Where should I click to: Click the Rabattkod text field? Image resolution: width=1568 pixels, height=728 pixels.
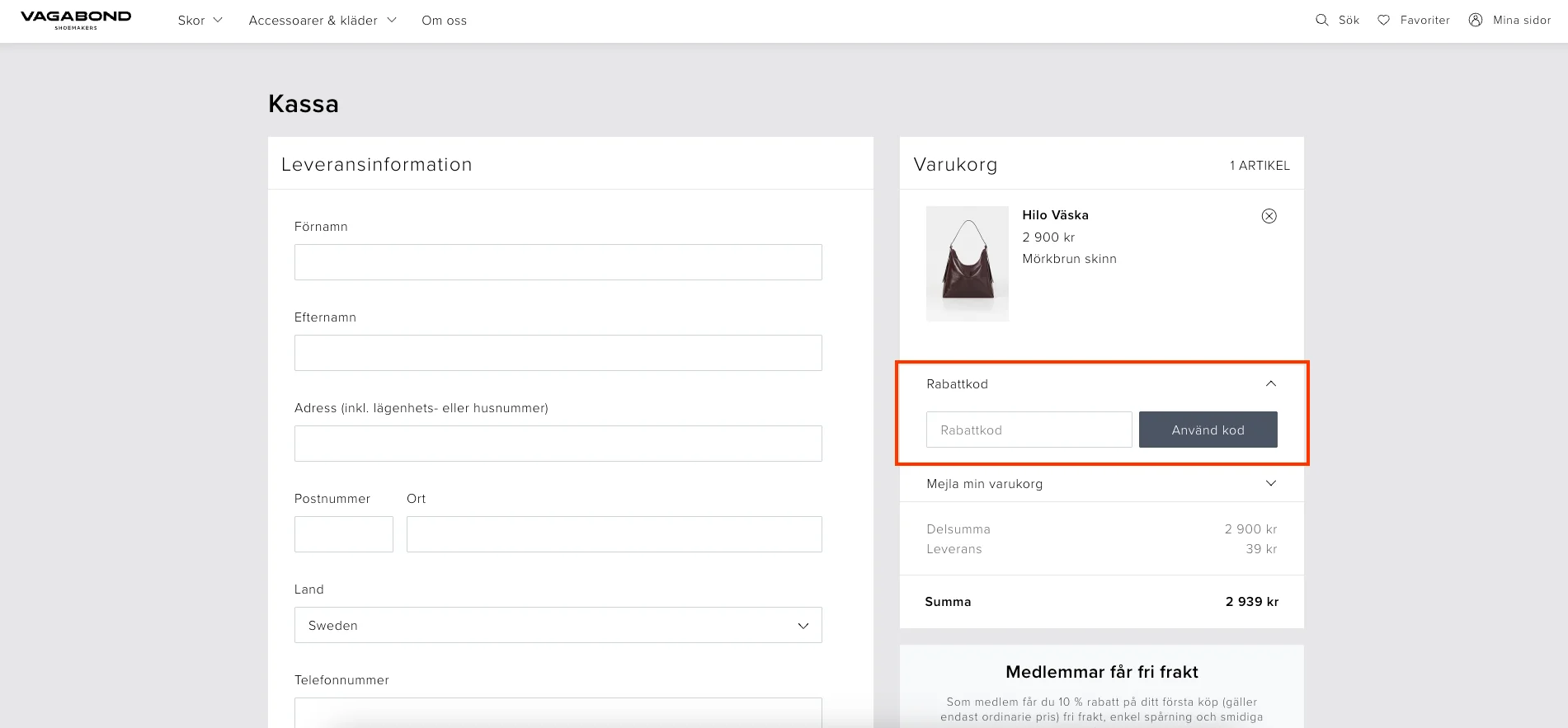click(x=1029, y=430)
